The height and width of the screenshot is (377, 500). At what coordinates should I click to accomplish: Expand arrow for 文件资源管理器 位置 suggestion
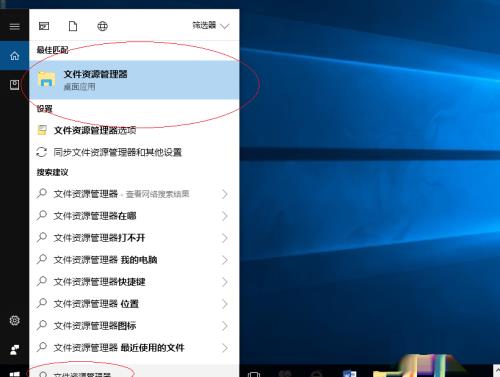click(x=225, y=304)
